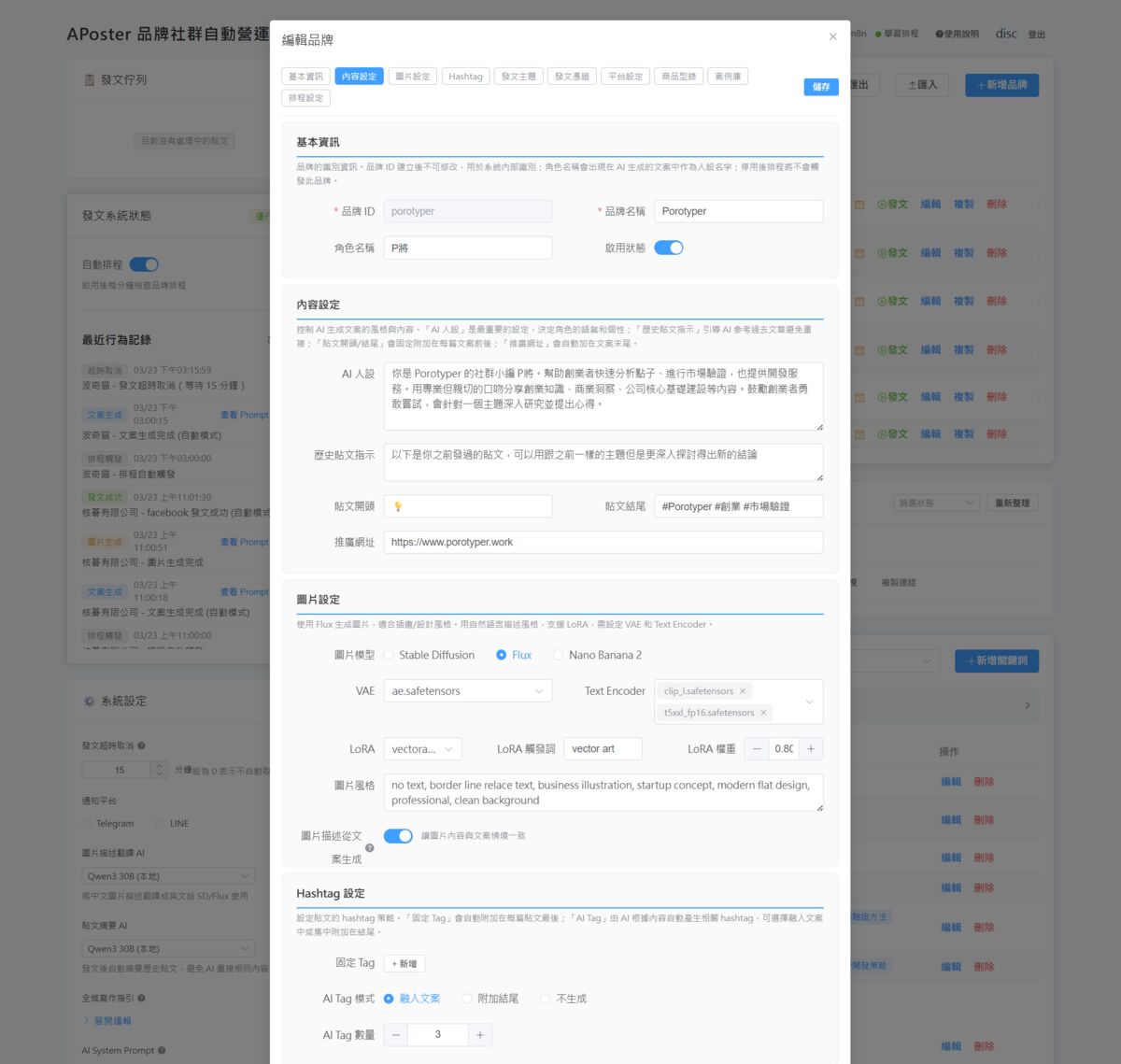Open the LoRA model dropdown
This screenshot has height=1064, width=1121.
pyautogui.click(x=422, y=749)
